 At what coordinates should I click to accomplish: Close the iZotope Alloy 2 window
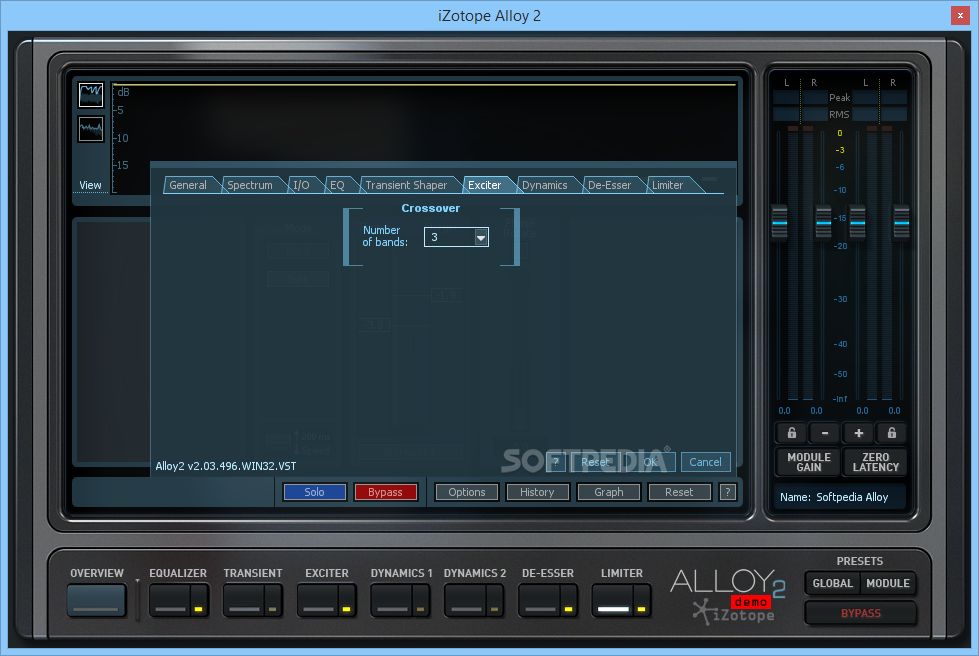coord(960,16)
